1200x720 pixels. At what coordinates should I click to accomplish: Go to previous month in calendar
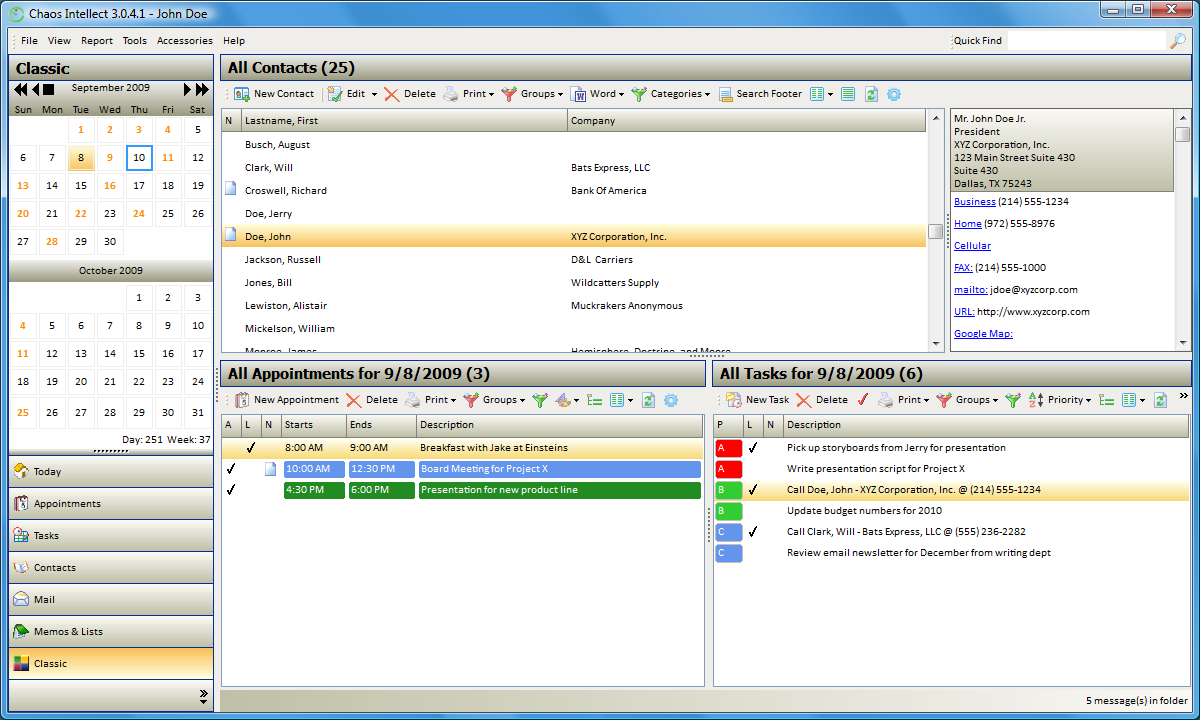point(35,89)
